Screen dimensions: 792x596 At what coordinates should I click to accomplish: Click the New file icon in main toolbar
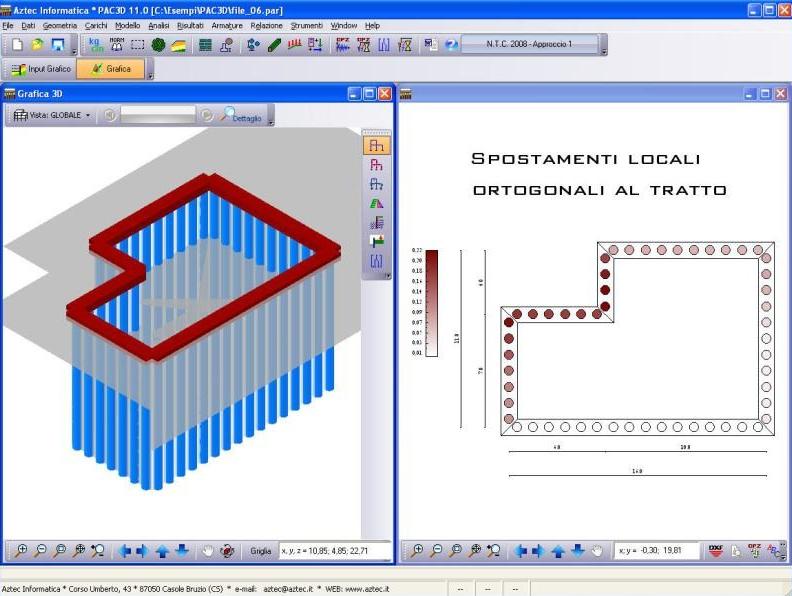tap(17, 45)
